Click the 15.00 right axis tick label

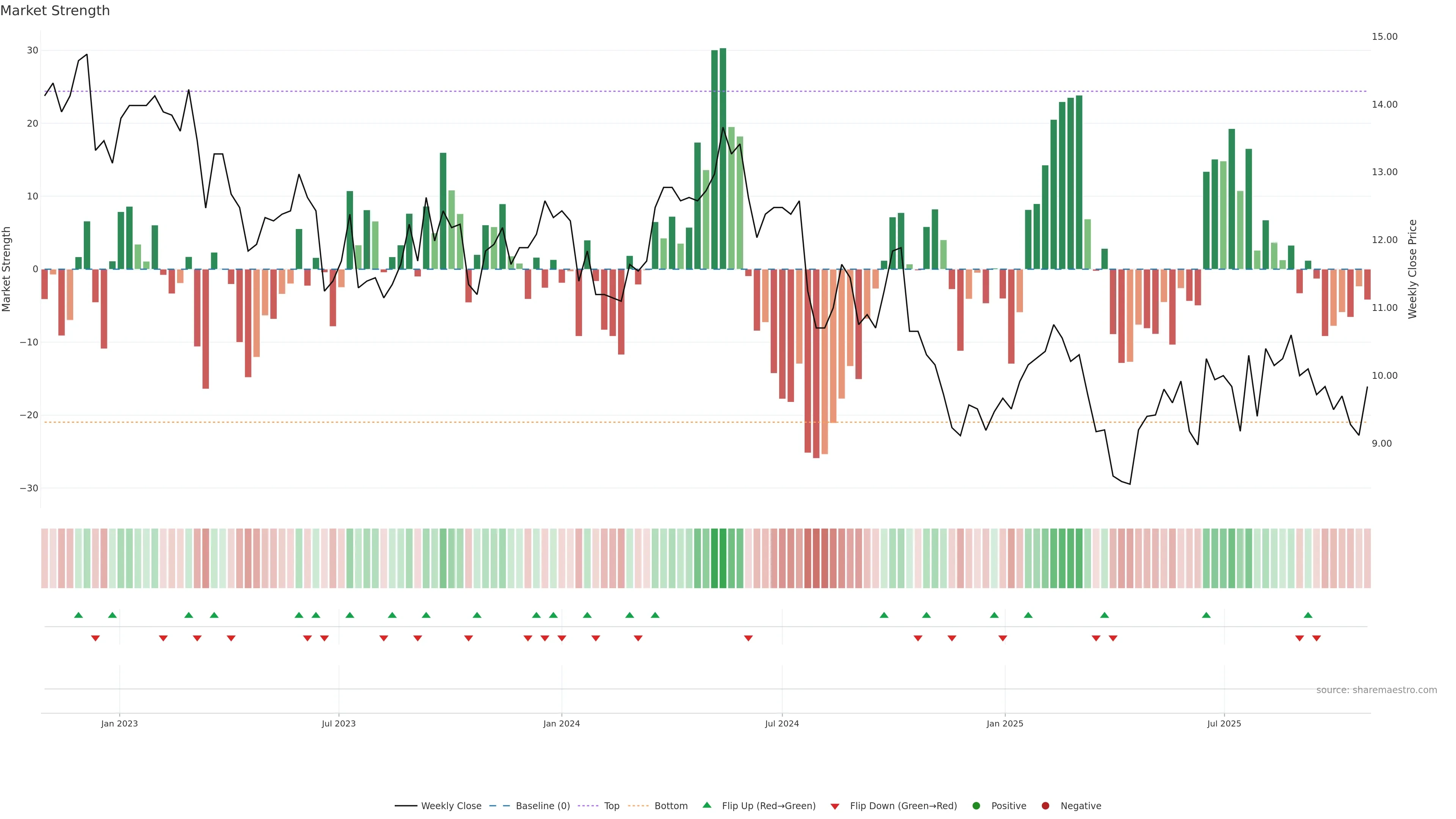coord(1384,36)
